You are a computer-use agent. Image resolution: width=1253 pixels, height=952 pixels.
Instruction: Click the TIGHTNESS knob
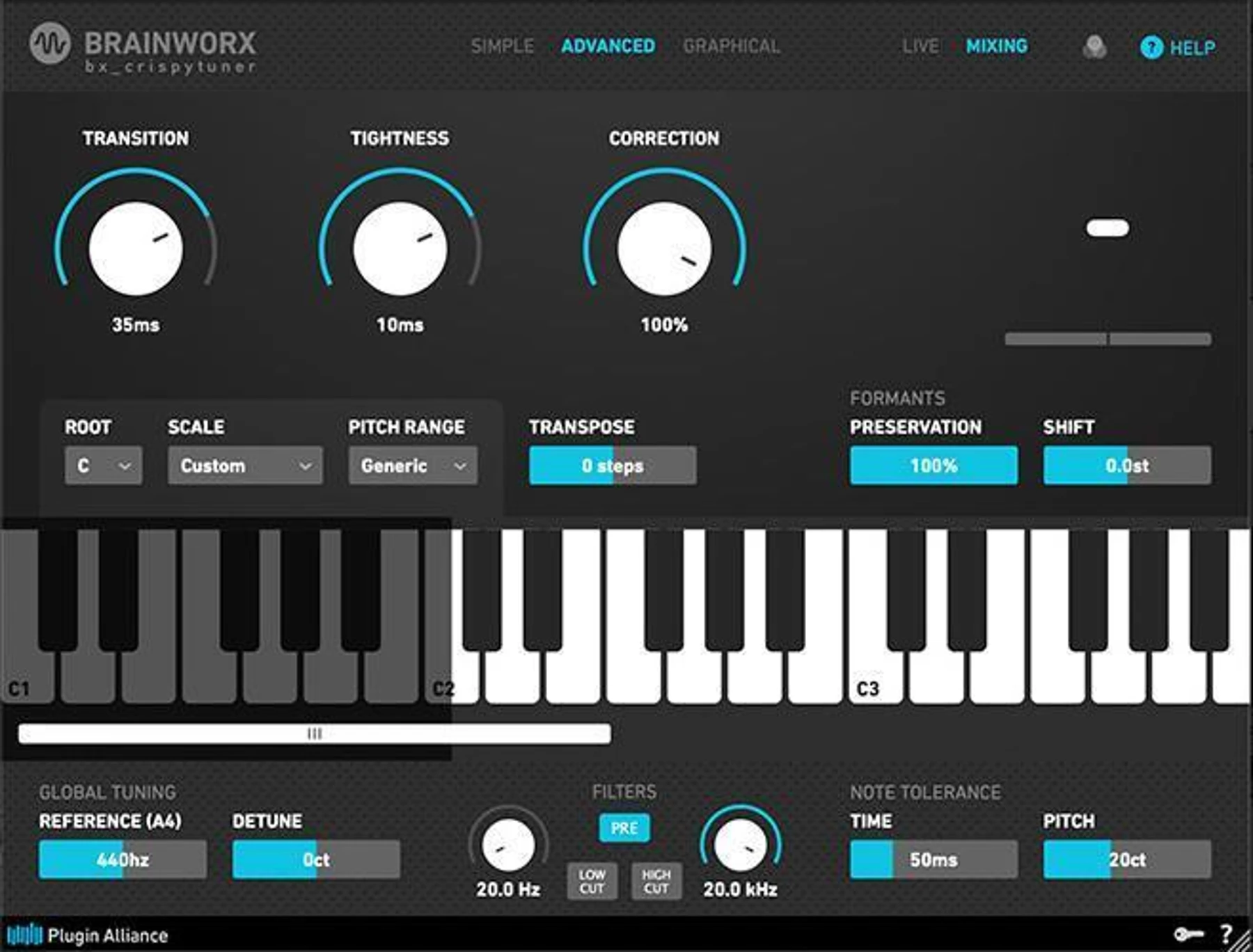400,248
